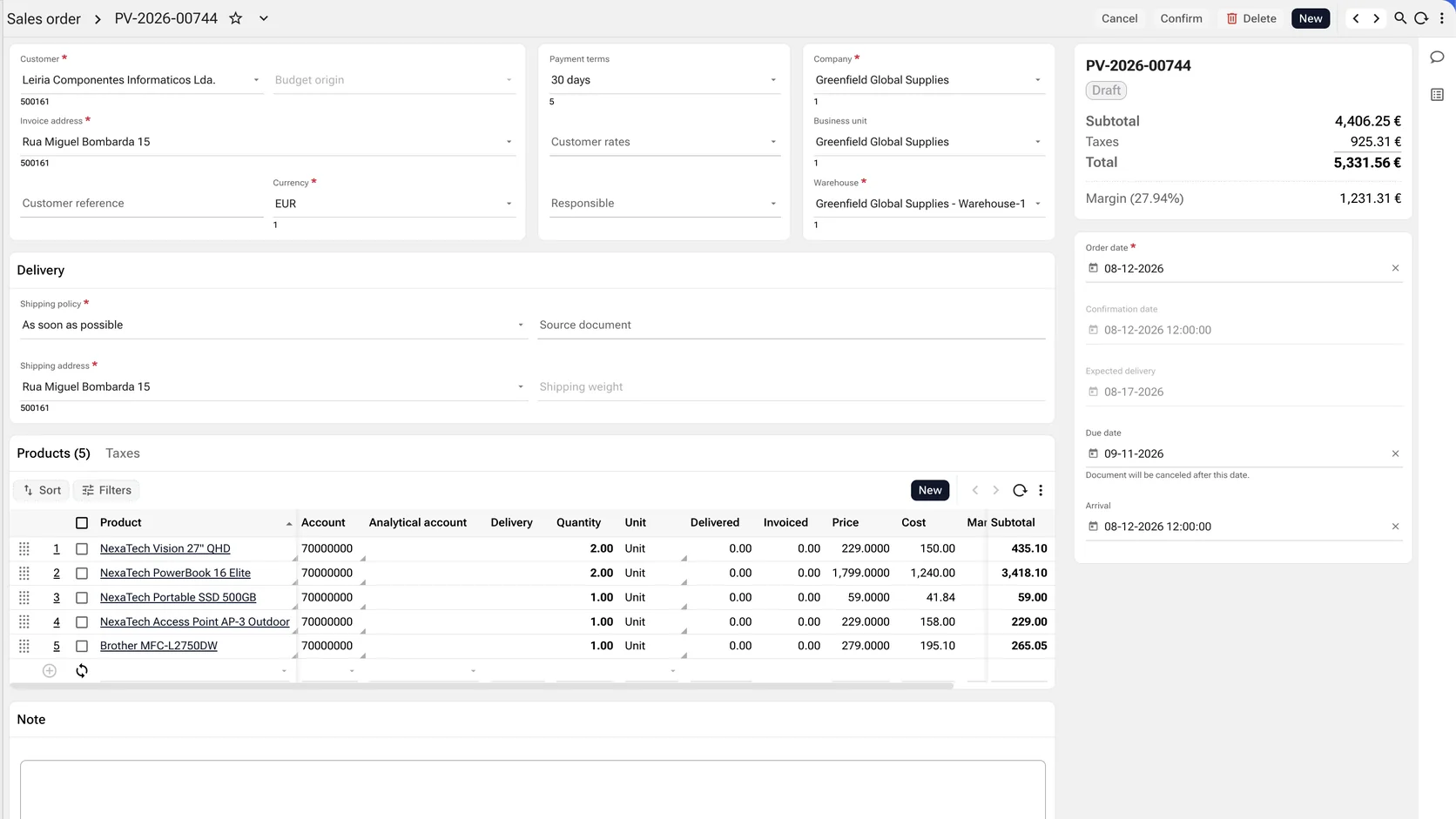This screenshot has height=819, width=1456.
Task: Open the top-right more options menu
Action: [1442, 18]
